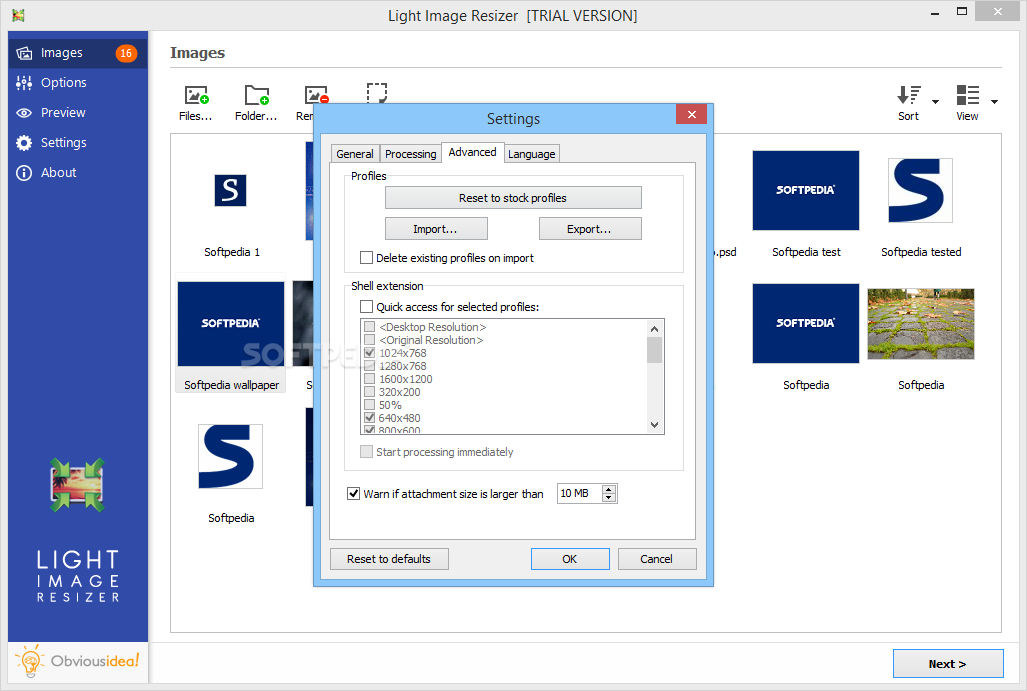The height and width of the screenshot is (691, 1027).
Task: Click the Obviousidea logo
Action: pos(77,661)
